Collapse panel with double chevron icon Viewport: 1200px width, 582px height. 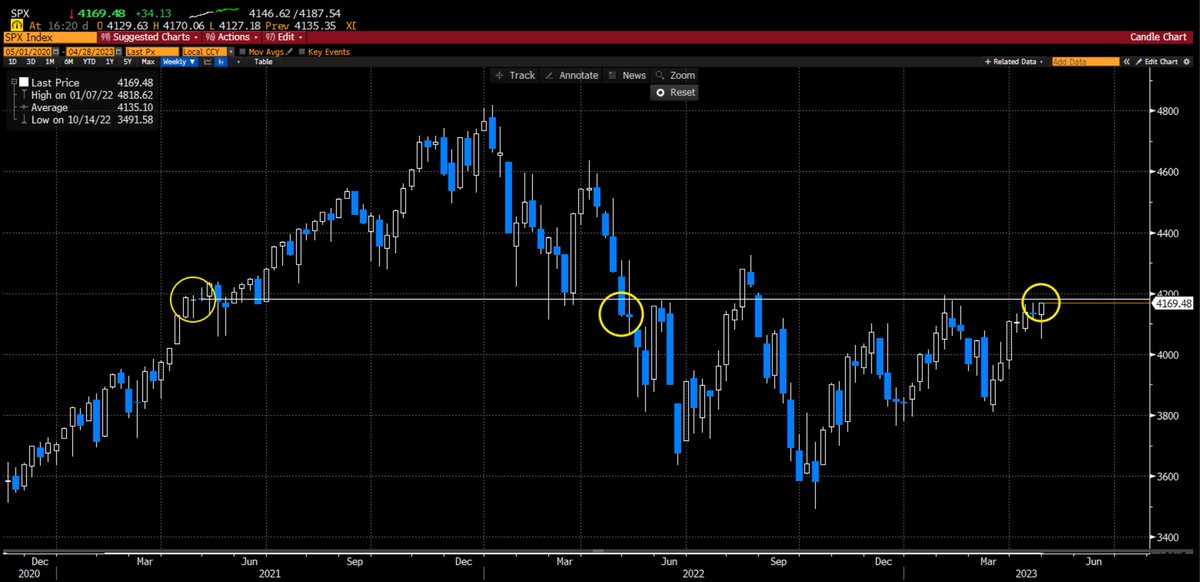[1127, 62]
